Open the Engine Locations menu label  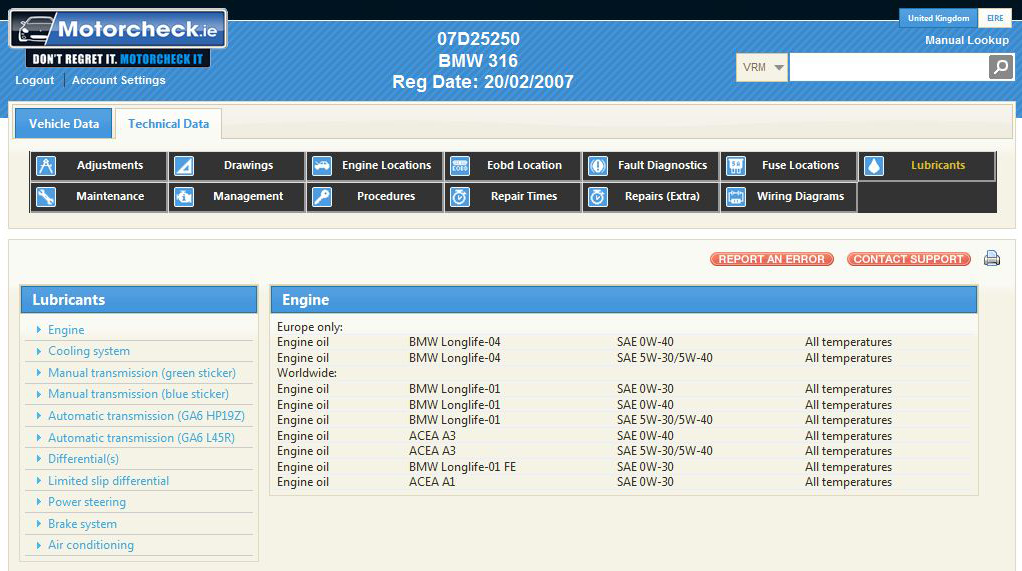pyautogui.click(x=387, y=166)
